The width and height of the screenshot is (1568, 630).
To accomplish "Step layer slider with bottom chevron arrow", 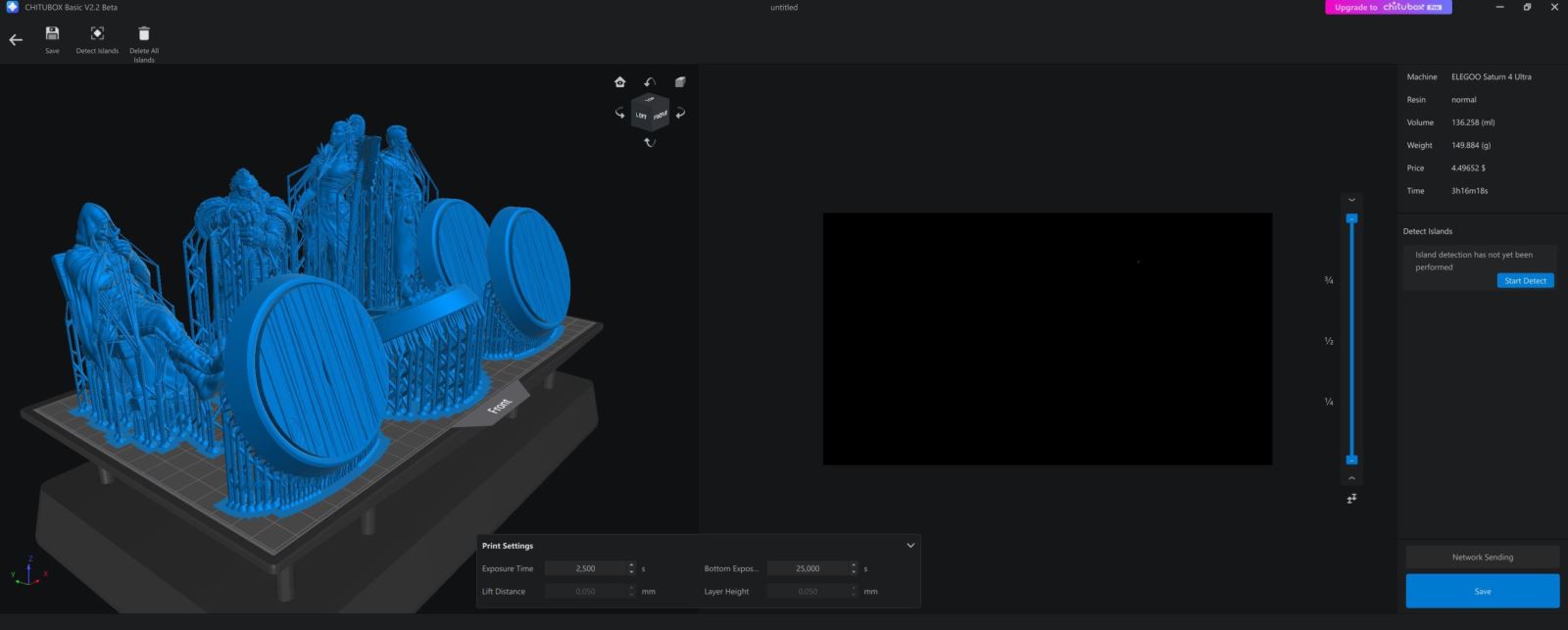I will [1351, 478].
